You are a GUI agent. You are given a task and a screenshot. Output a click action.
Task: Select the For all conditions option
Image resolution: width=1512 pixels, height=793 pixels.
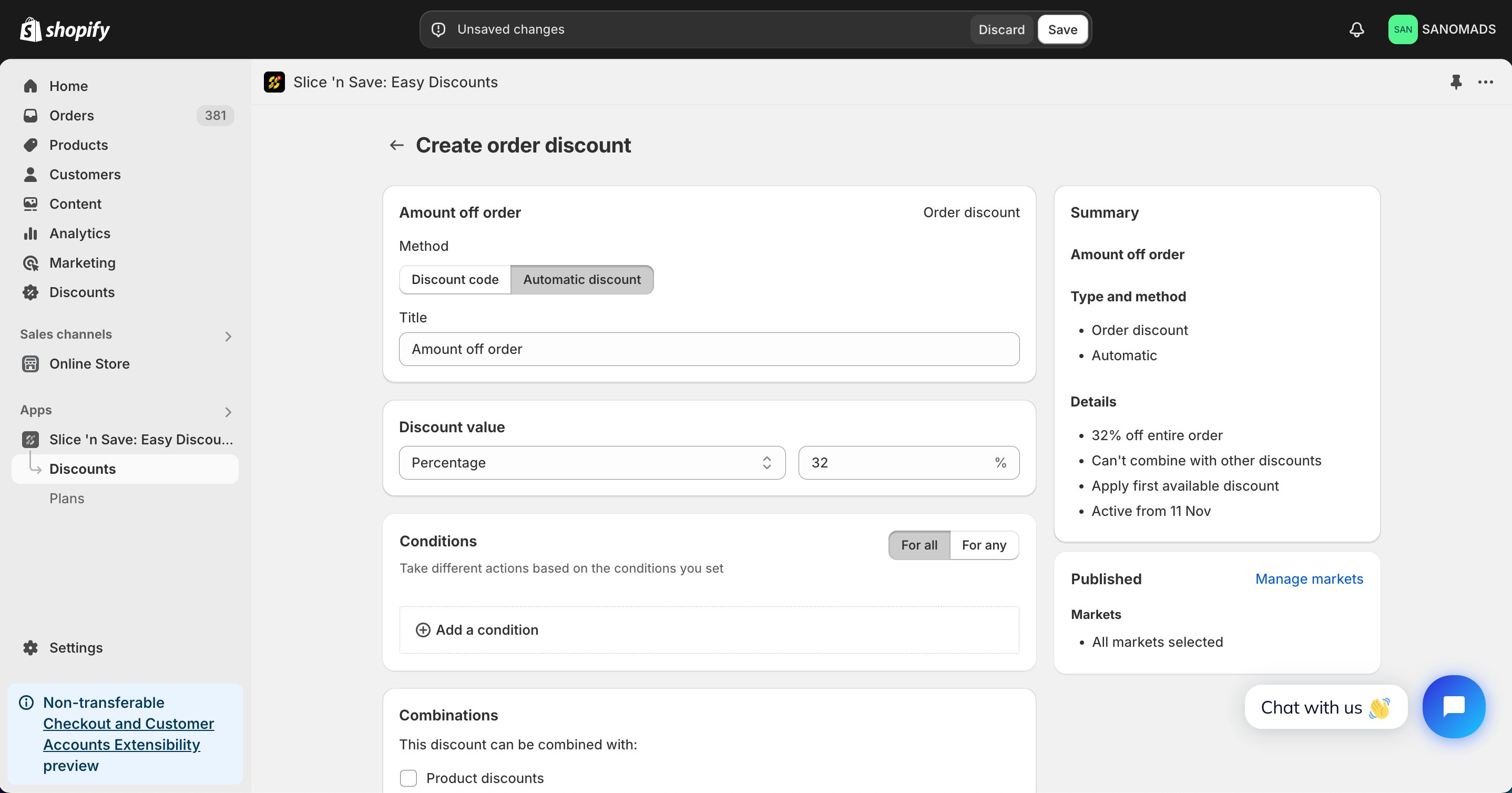coord(919,545)
